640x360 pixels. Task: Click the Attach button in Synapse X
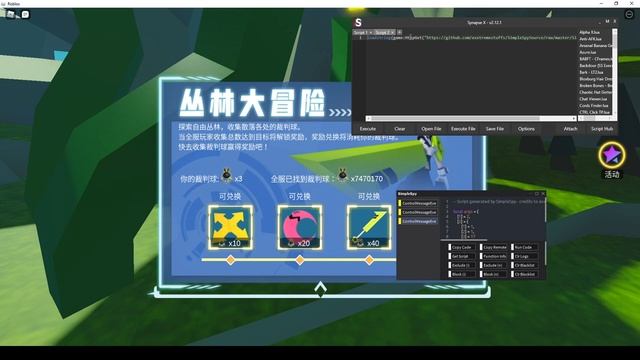(x=570, y=129)
